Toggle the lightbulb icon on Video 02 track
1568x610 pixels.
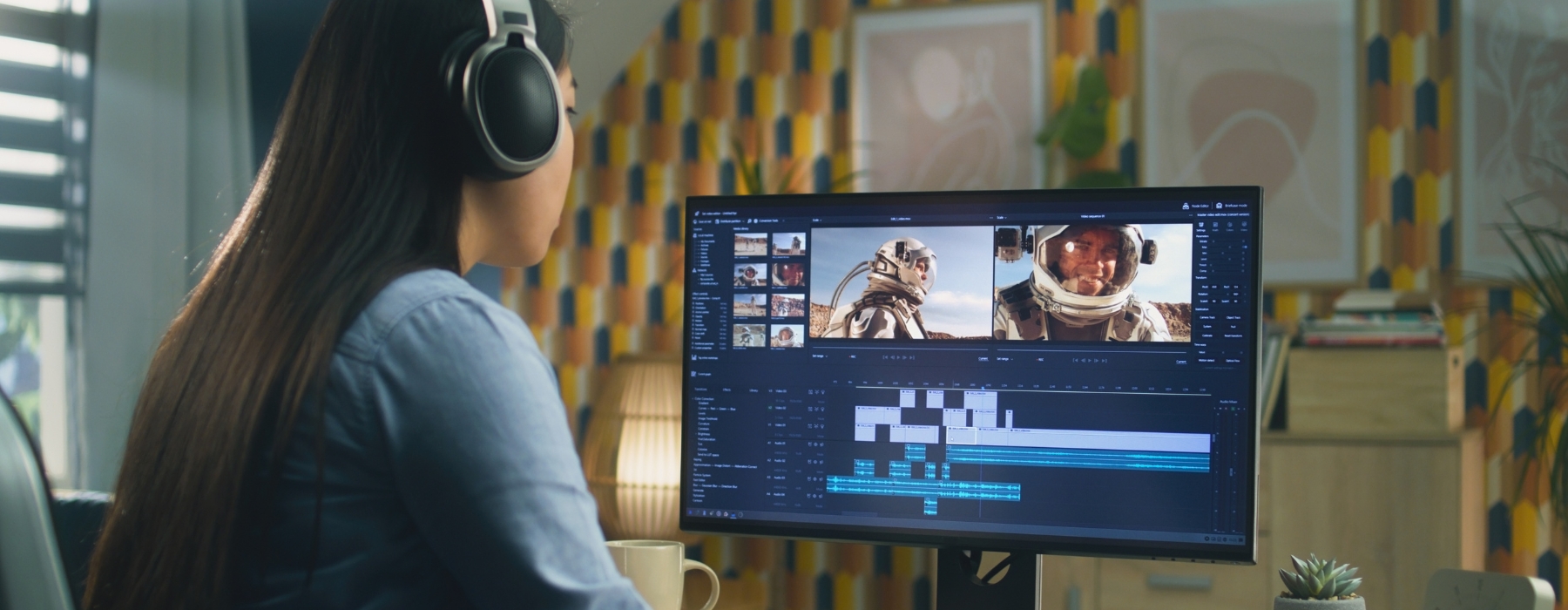[x=822, y=409]
